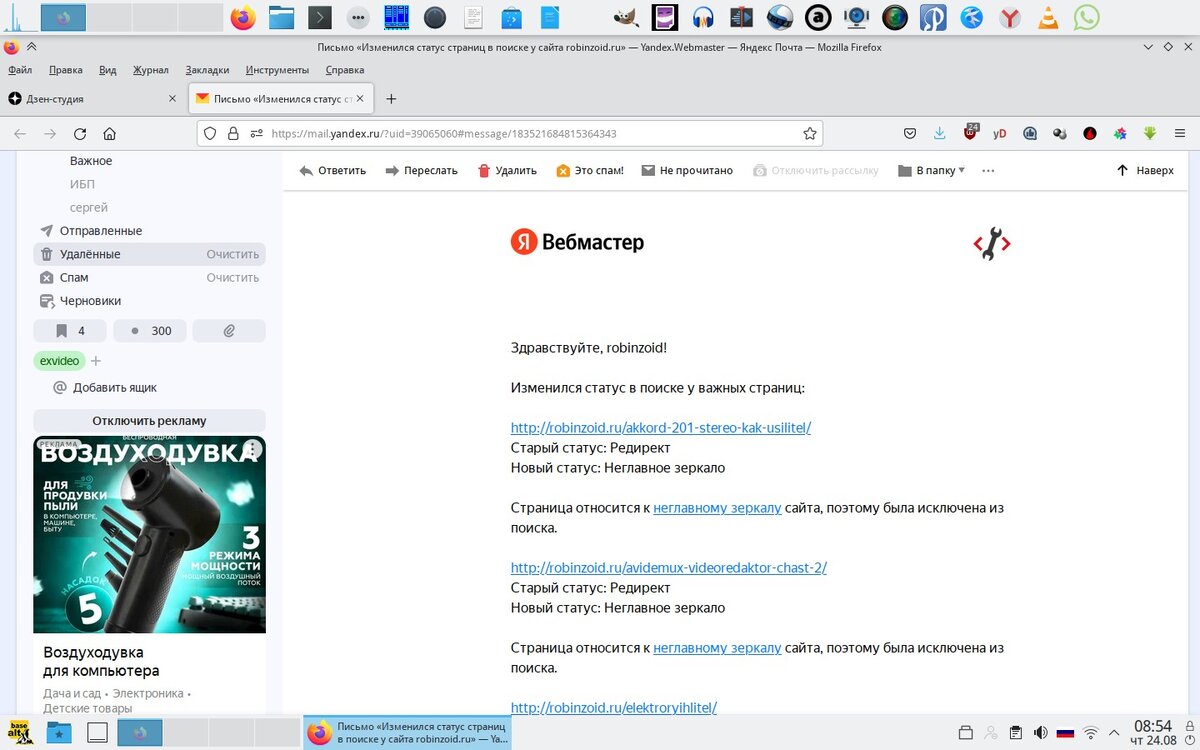The width and height of the screenshot is (1200, 750).
Task: Reload the page in Firefox
Action: [x=80, y=133]
